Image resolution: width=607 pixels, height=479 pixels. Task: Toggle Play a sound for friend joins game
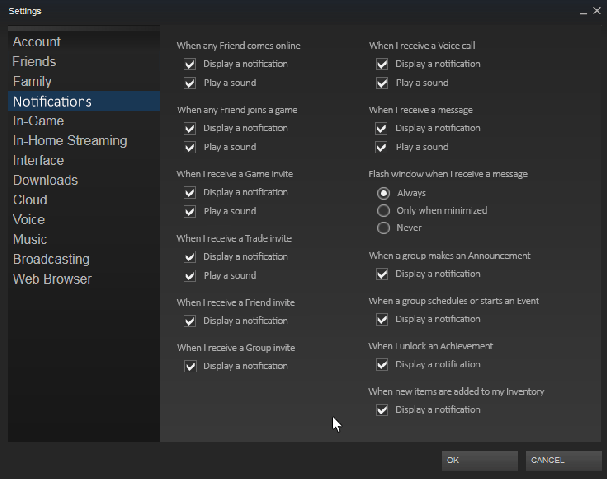click(190, 147)
